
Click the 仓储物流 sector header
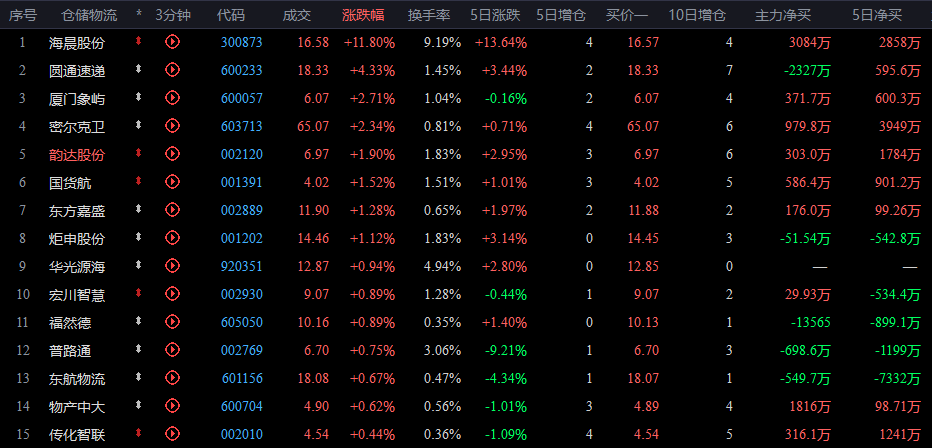click(89, 15)
